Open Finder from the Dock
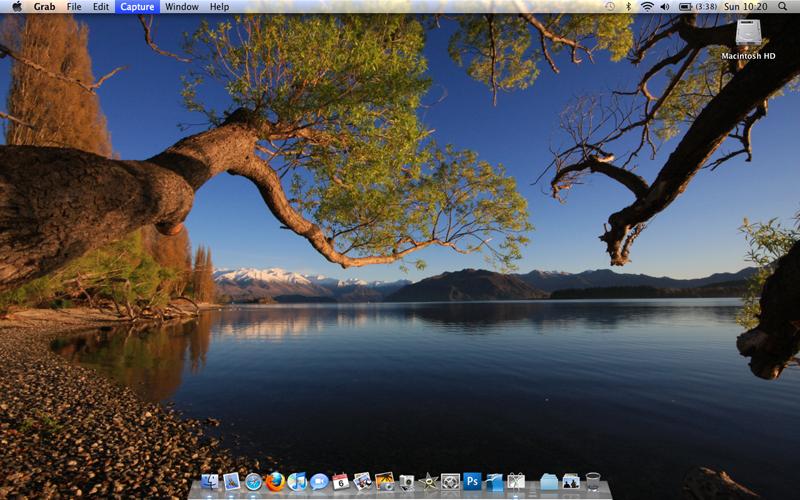Screen dimensions: 800x500 point(210,482)
